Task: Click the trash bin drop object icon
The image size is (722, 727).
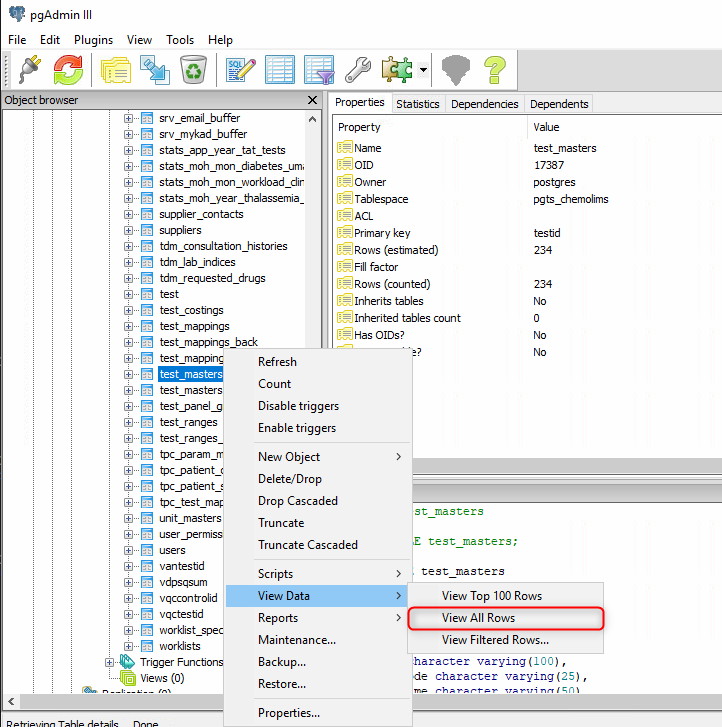Action: [x=192, y=70]
